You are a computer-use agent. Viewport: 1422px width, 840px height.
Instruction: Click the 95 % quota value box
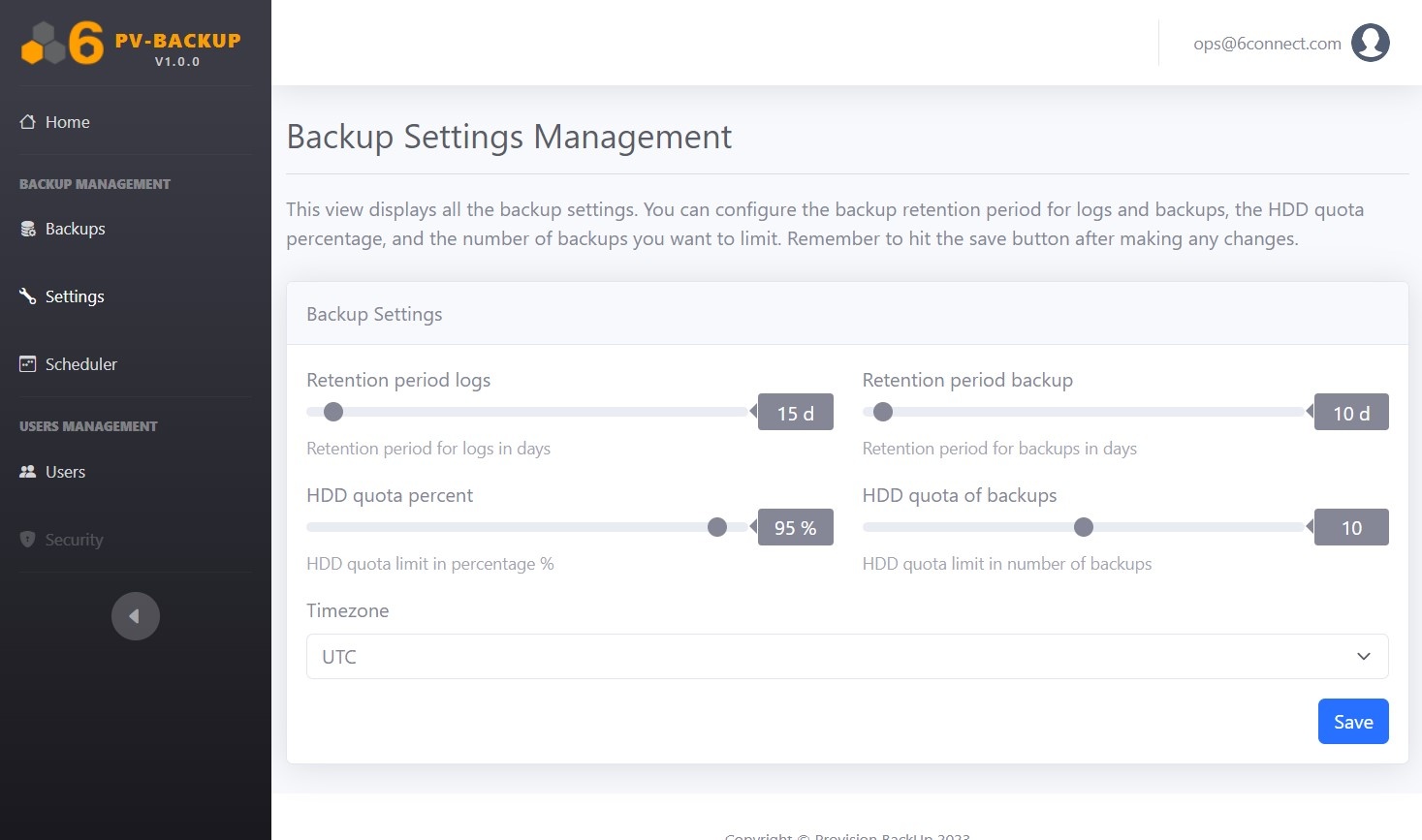point(795,528)
